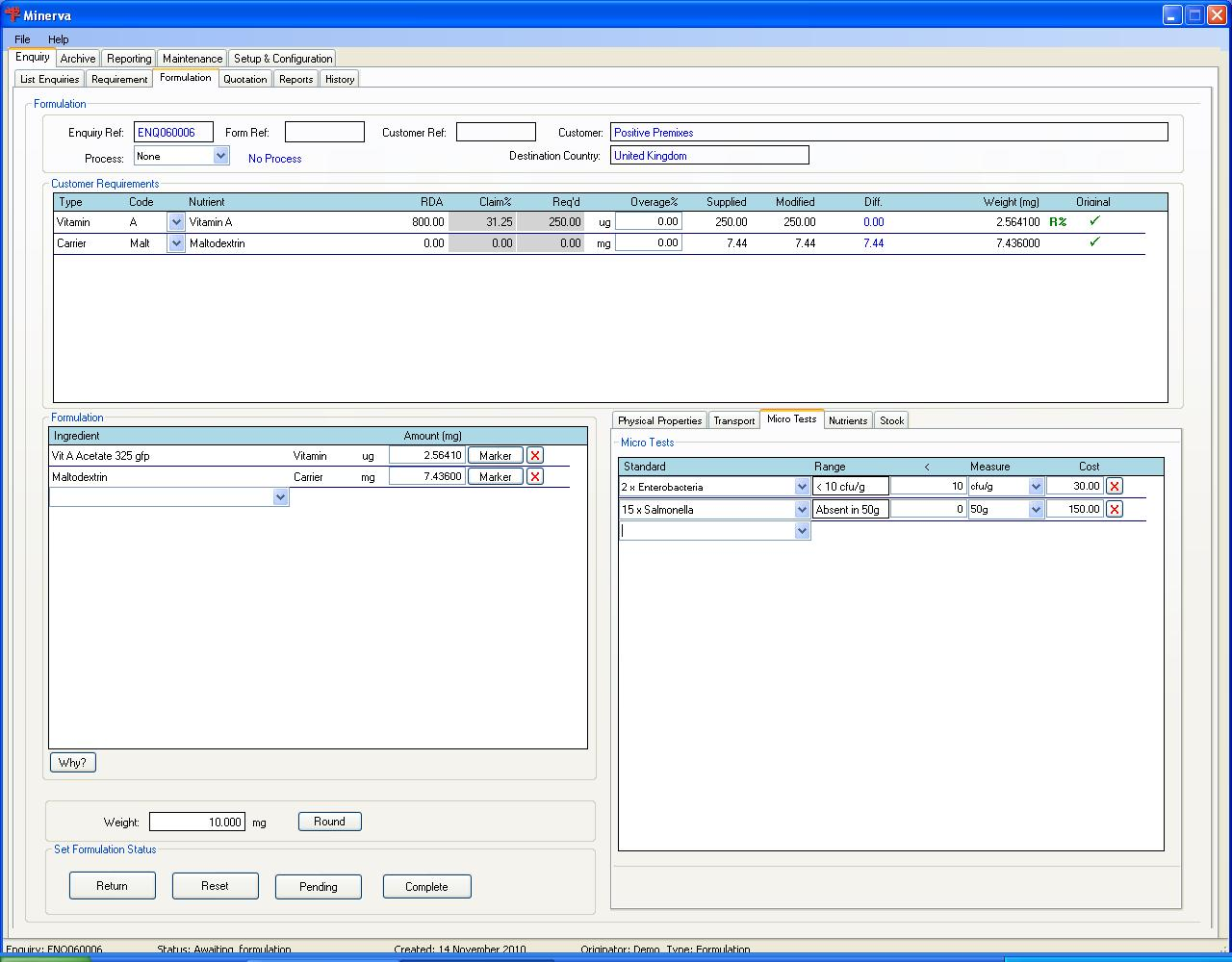Click the R% indicator on Vitamin A row

point(1058,222)
